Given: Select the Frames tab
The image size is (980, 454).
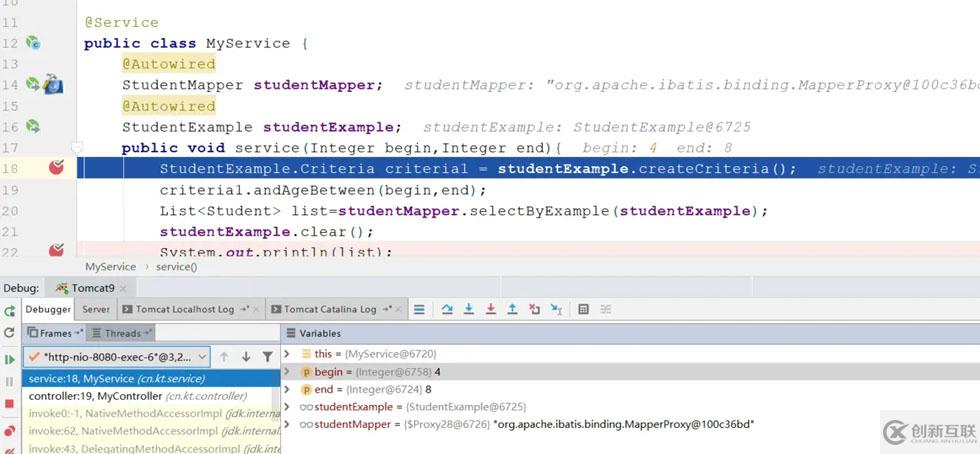Looking at the screenshot, I should (x=55, y=333).
